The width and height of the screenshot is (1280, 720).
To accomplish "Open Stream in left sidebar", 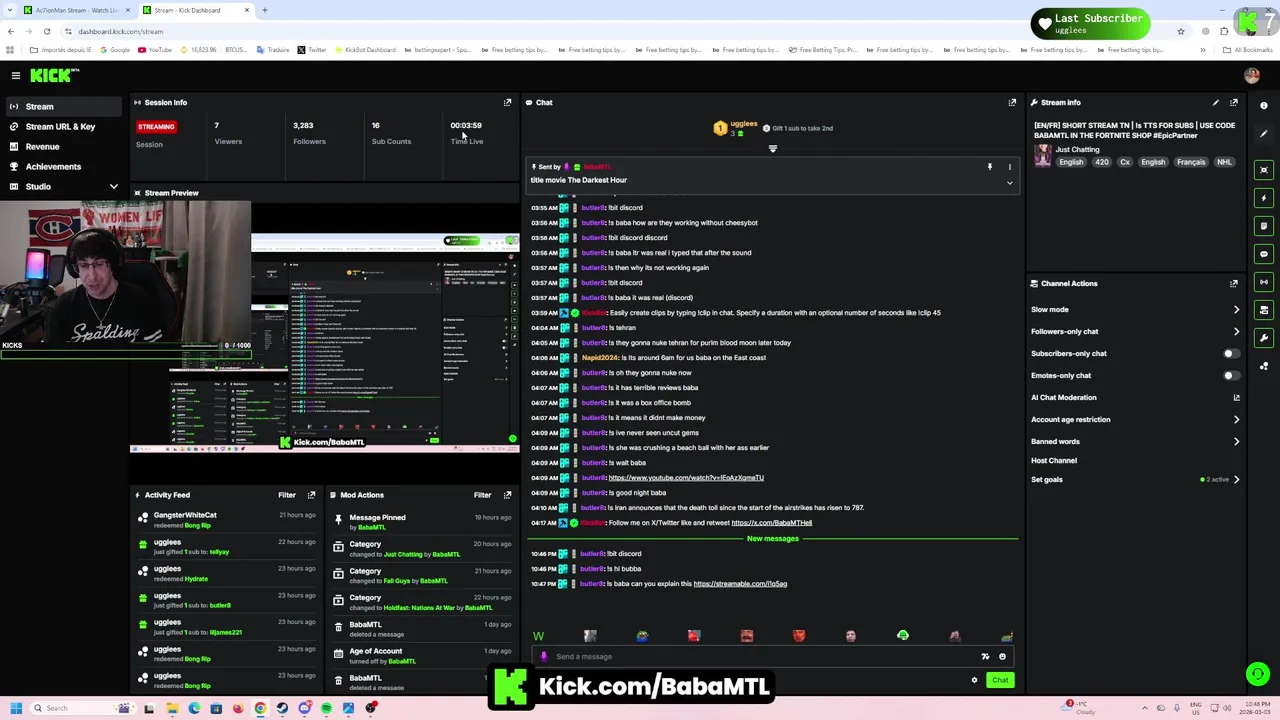I will click(63, 106).
